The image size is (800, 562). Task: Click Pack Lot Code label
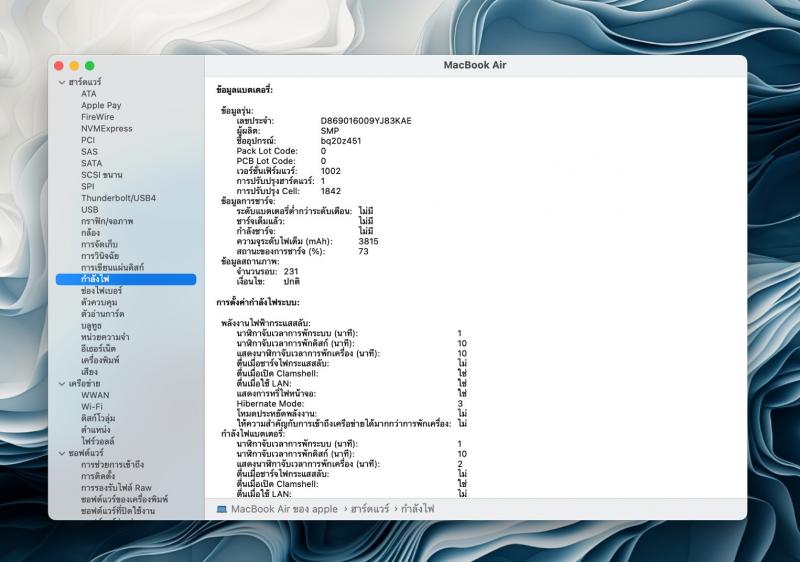[267, 151]
